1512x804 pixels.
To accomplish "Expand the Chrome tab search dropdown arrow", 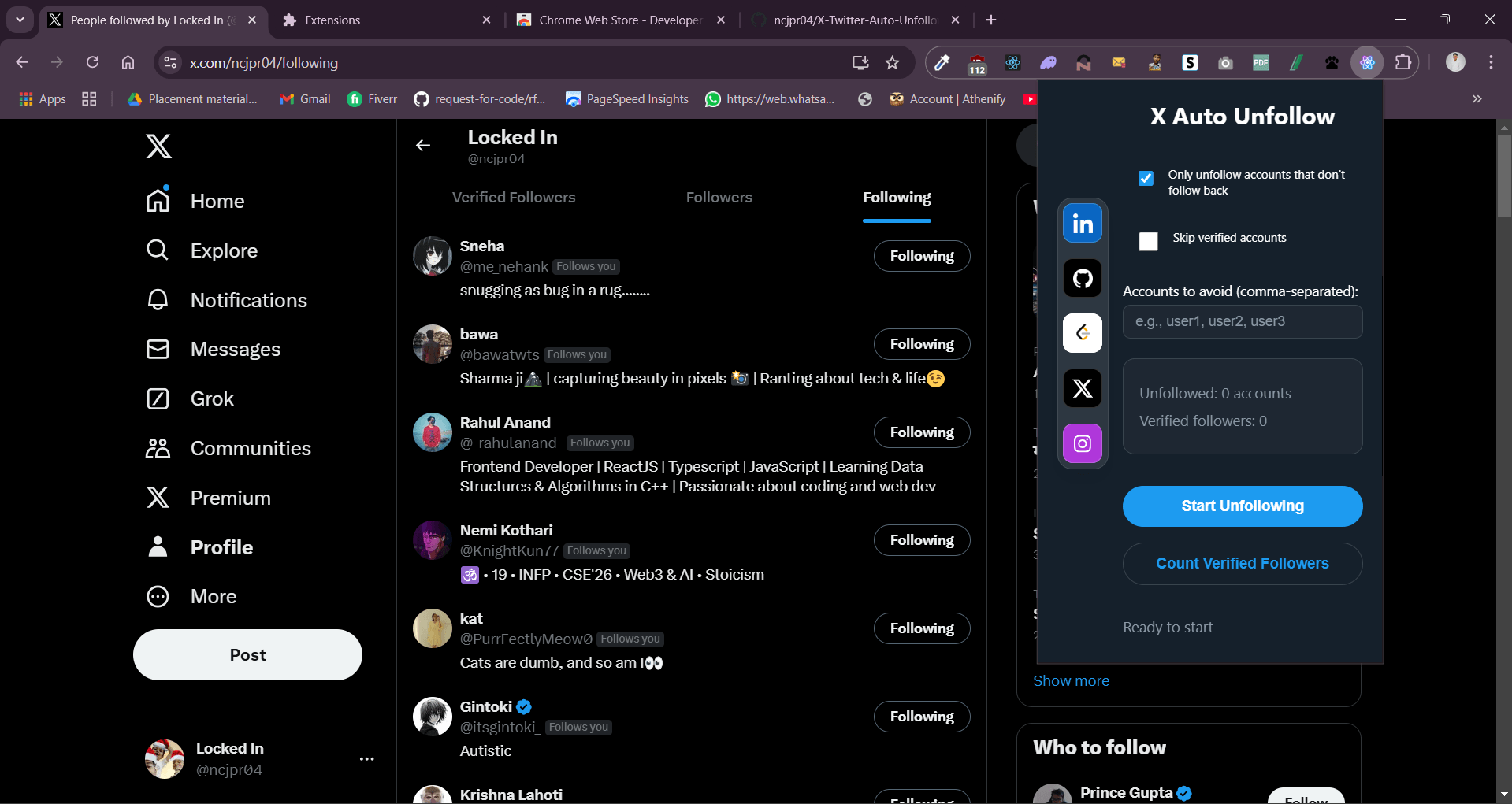I will [x=20, y=20].
